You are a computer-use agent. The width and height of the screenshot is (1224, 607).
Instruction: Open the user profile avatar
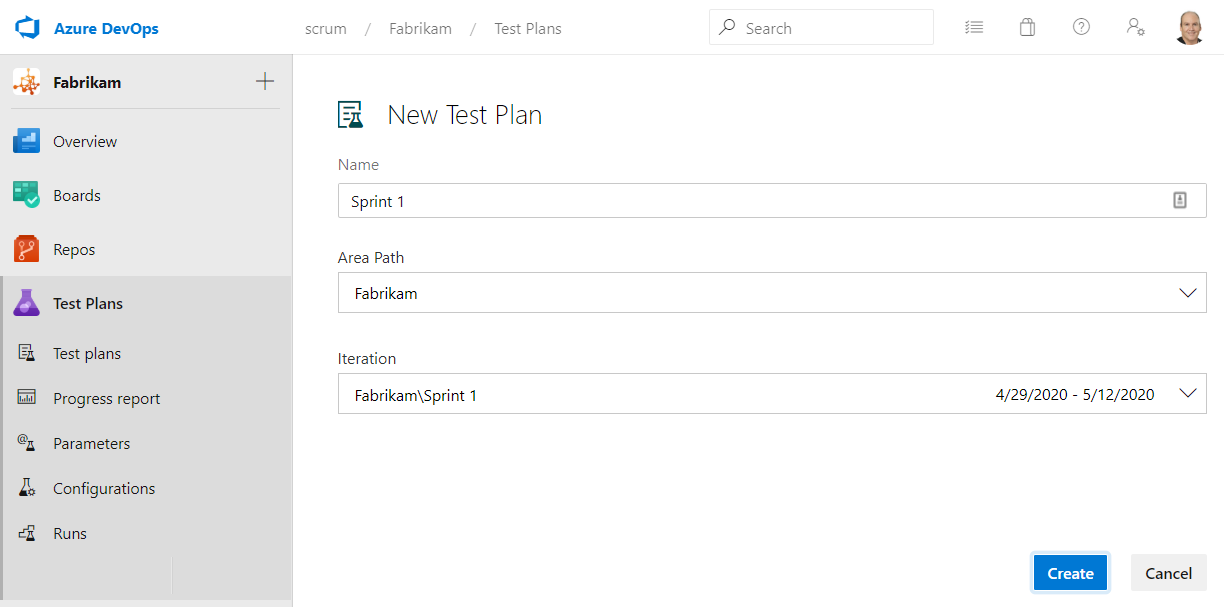[x=1189, y=28]
